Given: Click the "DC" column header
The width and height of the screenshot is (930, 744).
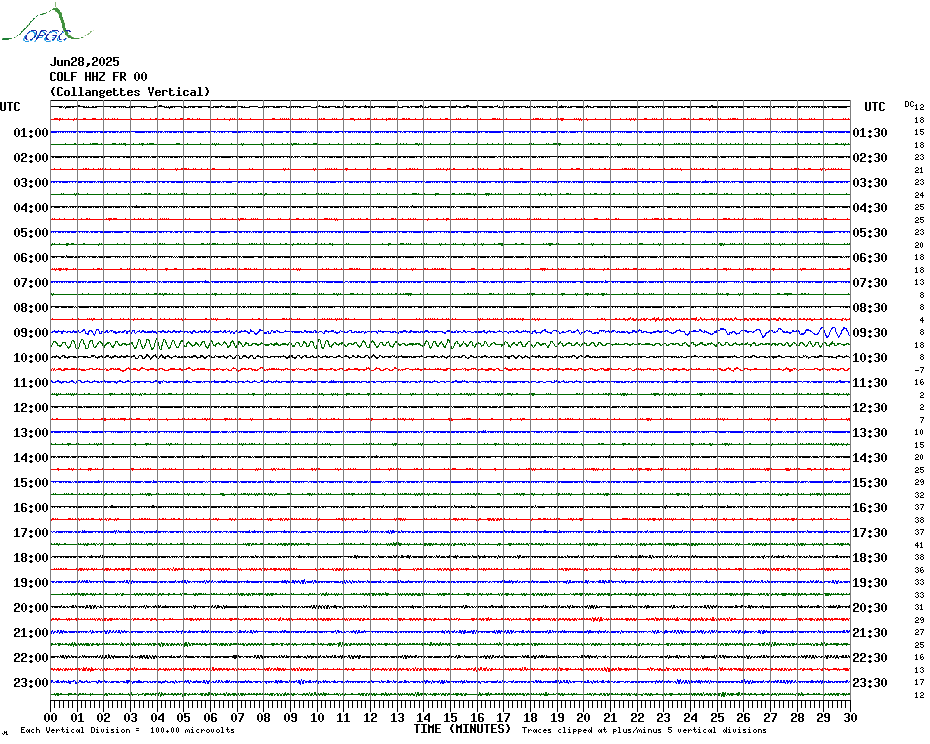Looking at the screenshot, I should point(909,104).
